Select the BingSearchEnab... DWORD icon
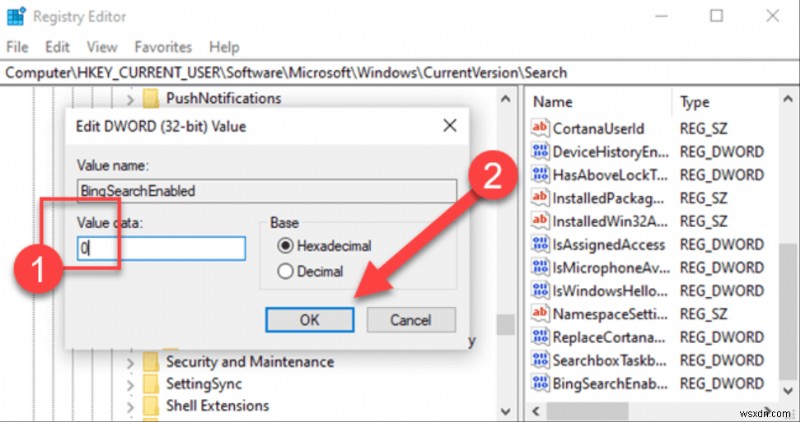The height and width of the screenshot is (422, 800). click(540, 383)
